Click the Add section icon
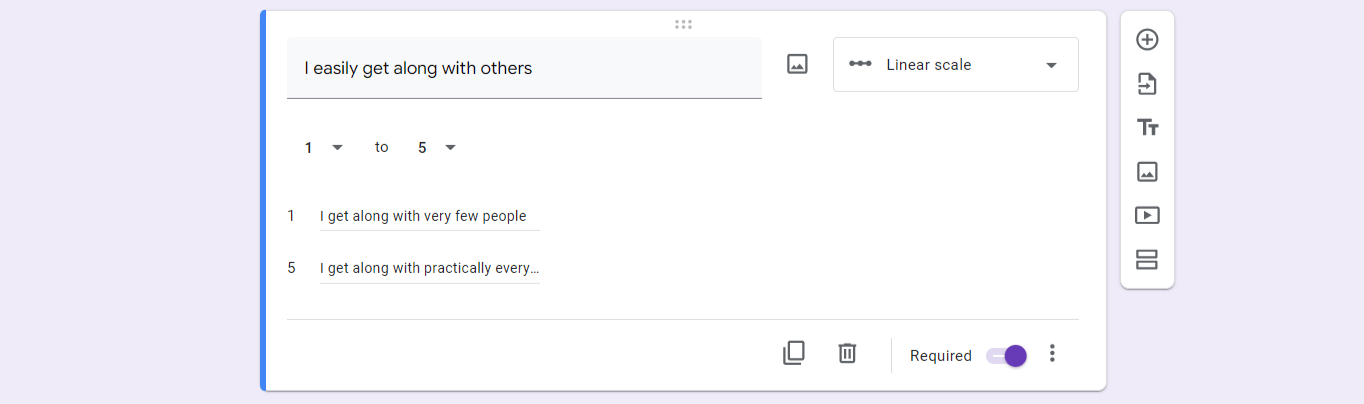 [1147, 260]
